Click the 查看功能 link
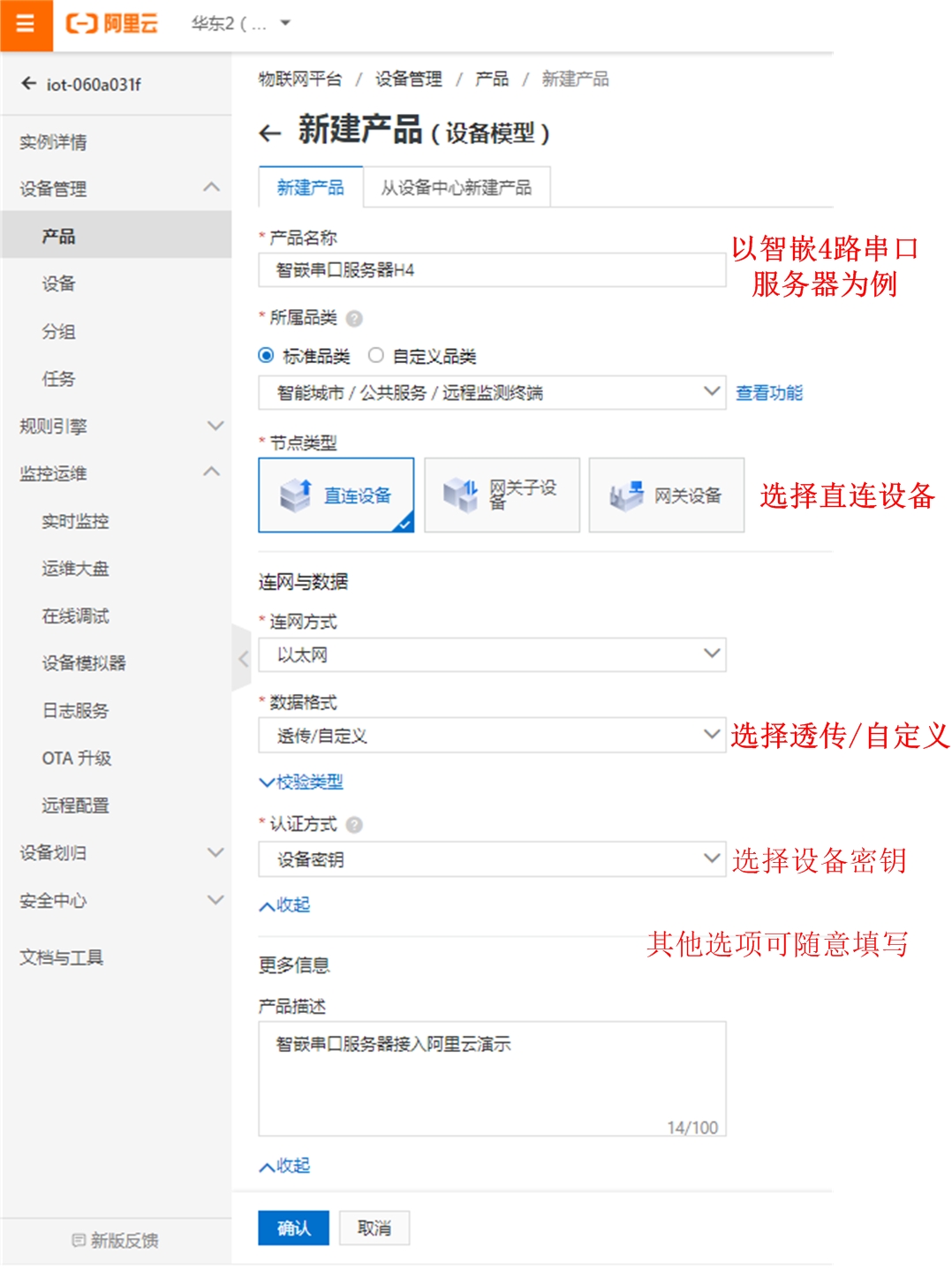The height and width of the screenshot is (1270, 952). point(768,393)
